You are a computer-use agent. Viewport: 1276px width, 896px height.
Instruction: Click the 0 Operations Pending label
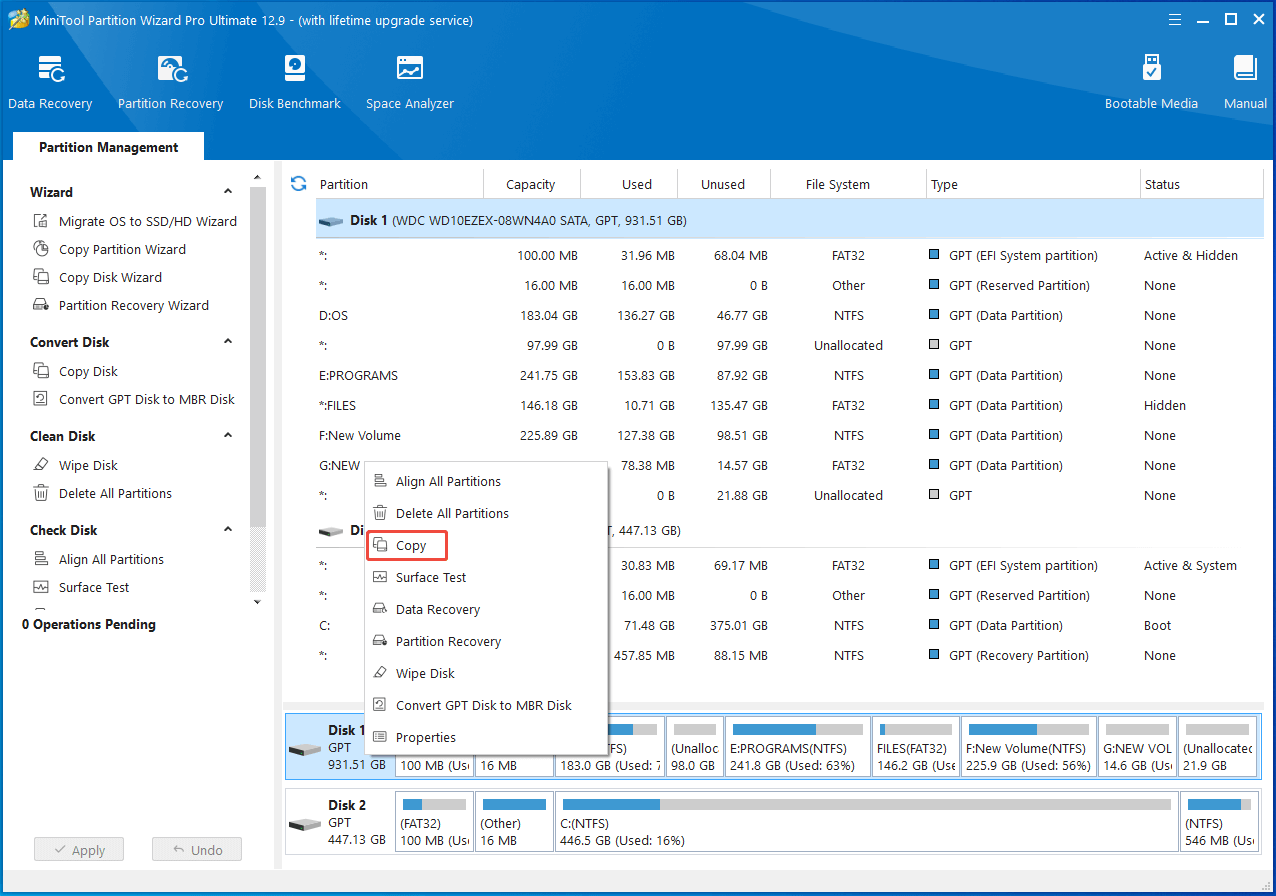(89, 624)
